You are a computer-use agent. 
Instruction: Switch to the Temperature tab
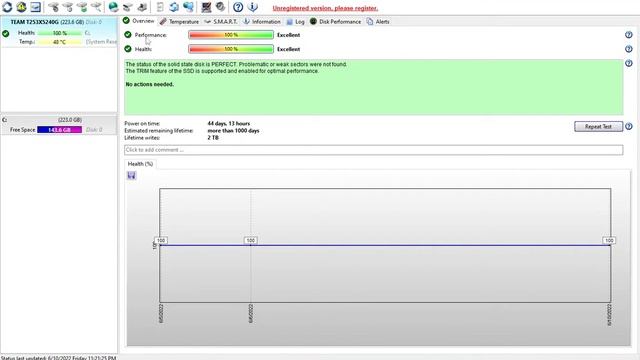tap(179, 22)
